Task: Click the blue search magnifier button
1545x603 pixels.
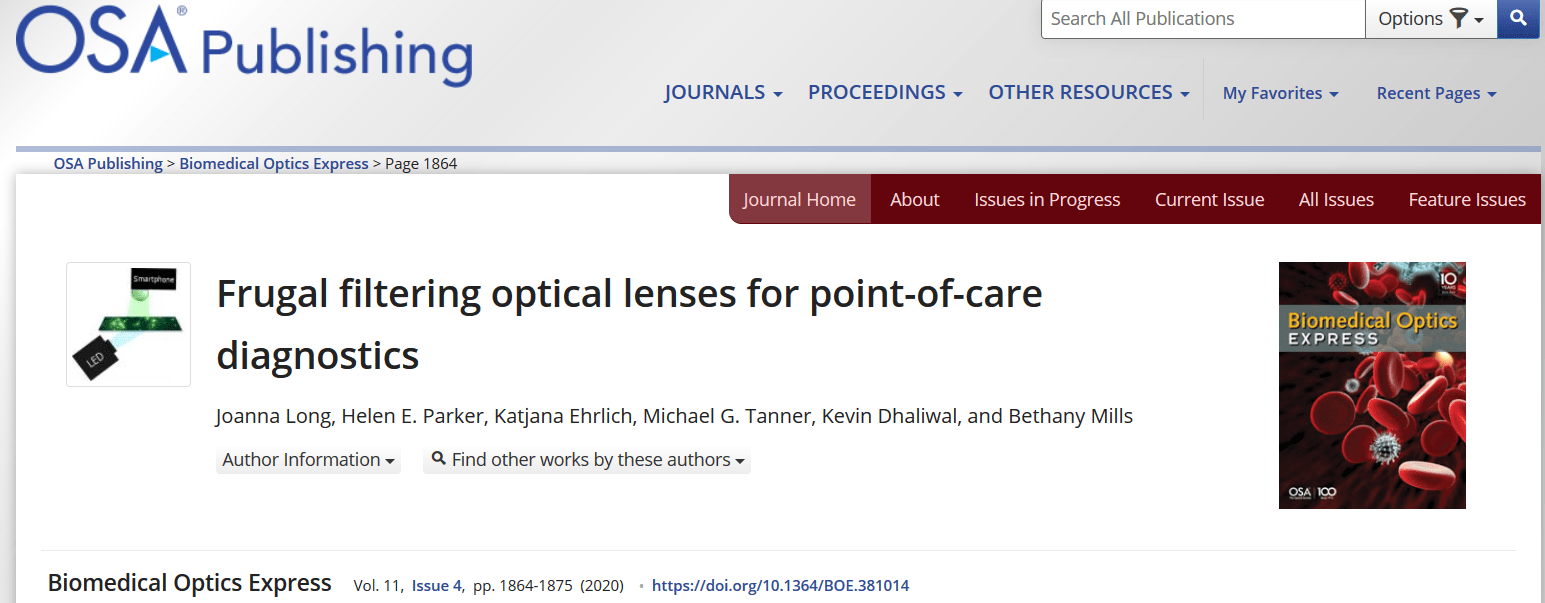Action: click(1518, 19)
